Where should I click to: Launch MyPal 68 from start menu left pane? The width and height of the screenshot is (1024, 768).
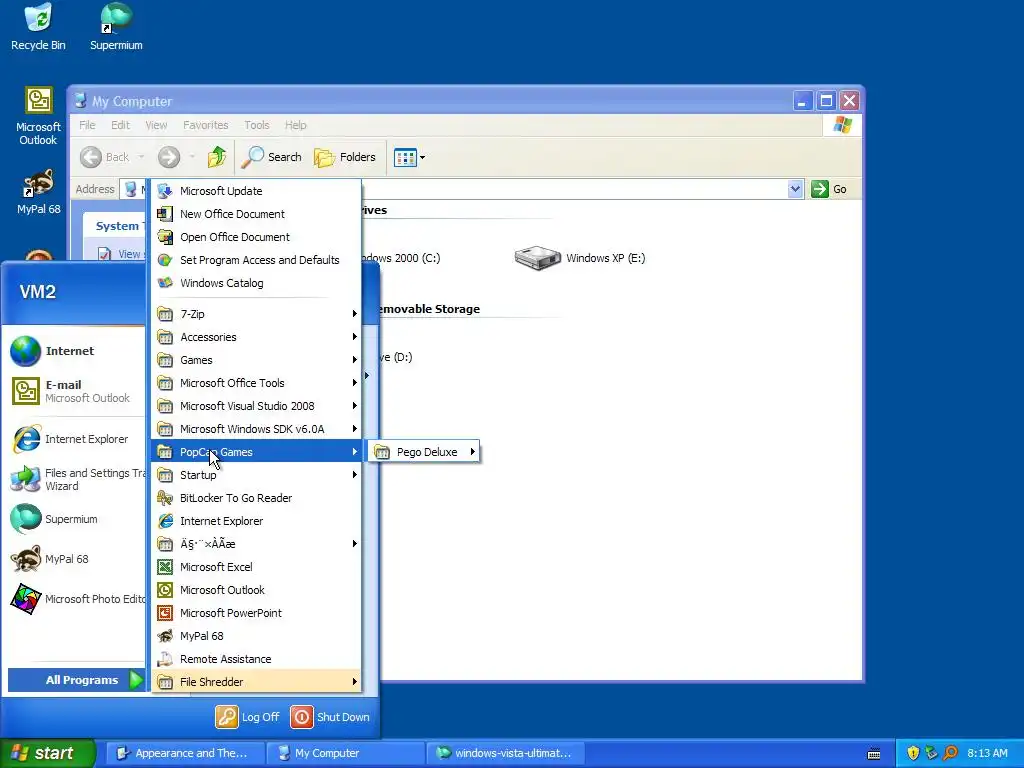(75, 559)
